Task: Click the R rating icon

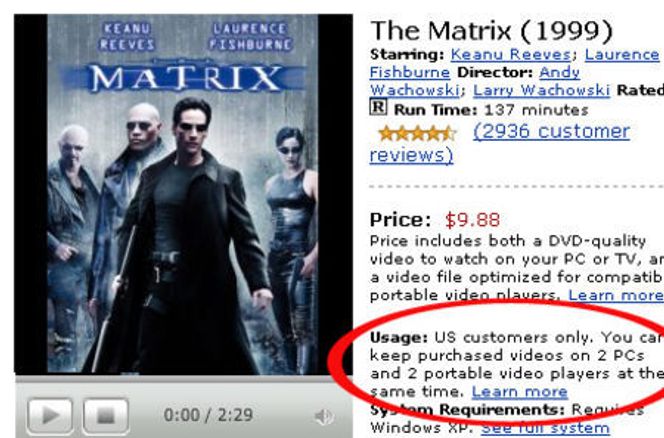Action: [x=378, y=107]
